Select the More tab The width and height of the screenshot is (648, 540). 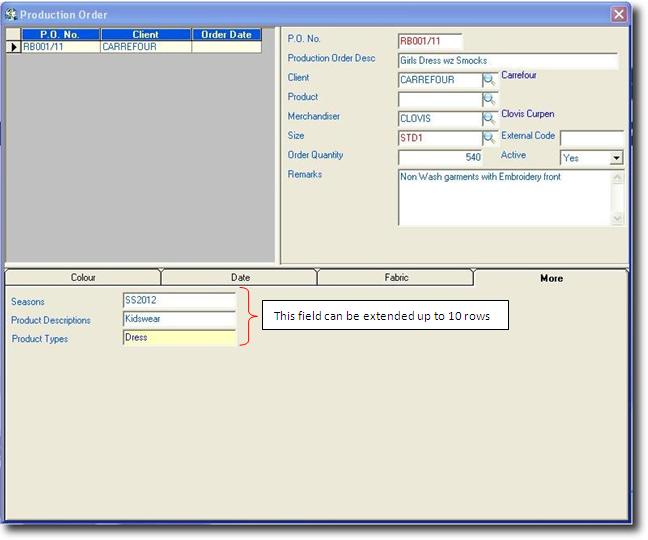(x=551, y=278)
